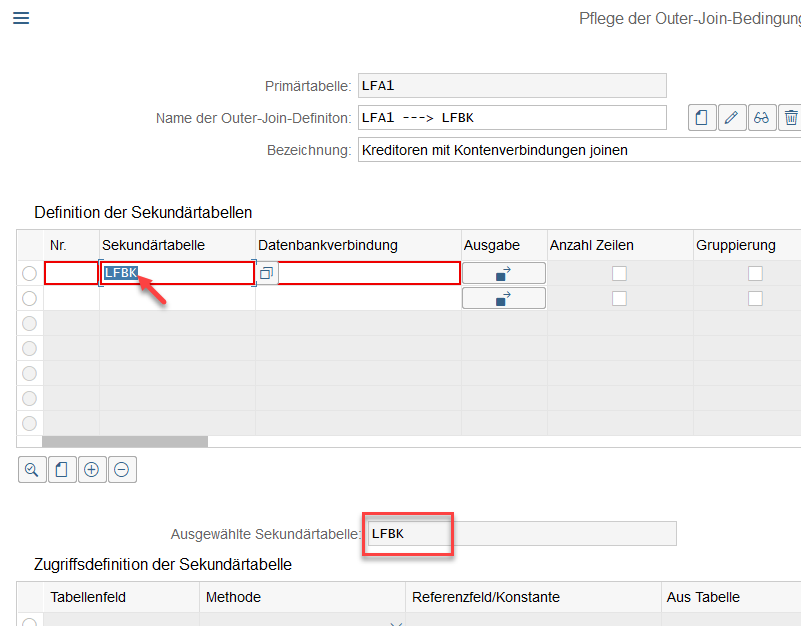Click the Ausgabe button in second row
The width and height of the screenshot is (801, 626).
503,298
